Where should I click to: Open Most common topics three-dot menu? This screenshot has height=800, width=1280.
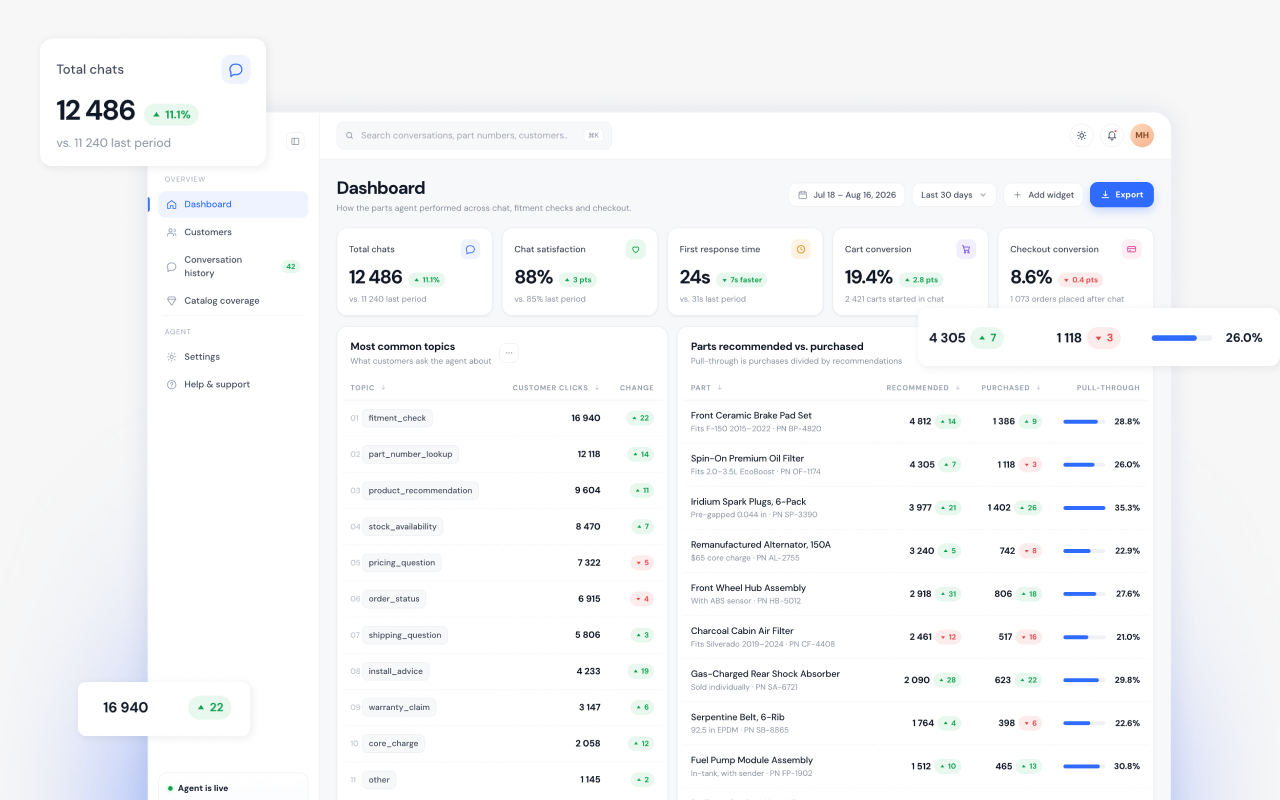[509, 353]
